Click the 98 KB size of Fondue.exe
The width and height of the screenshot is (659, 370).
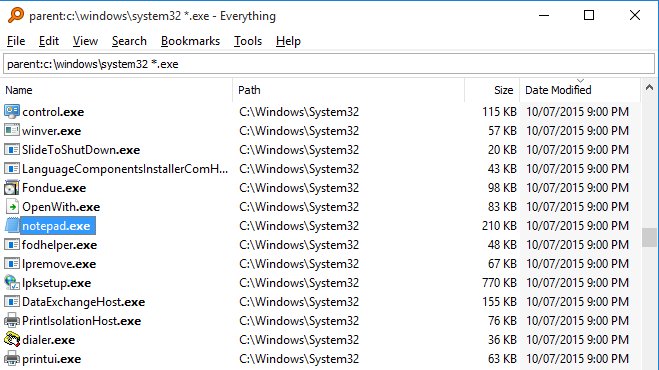tap(502, 188)
